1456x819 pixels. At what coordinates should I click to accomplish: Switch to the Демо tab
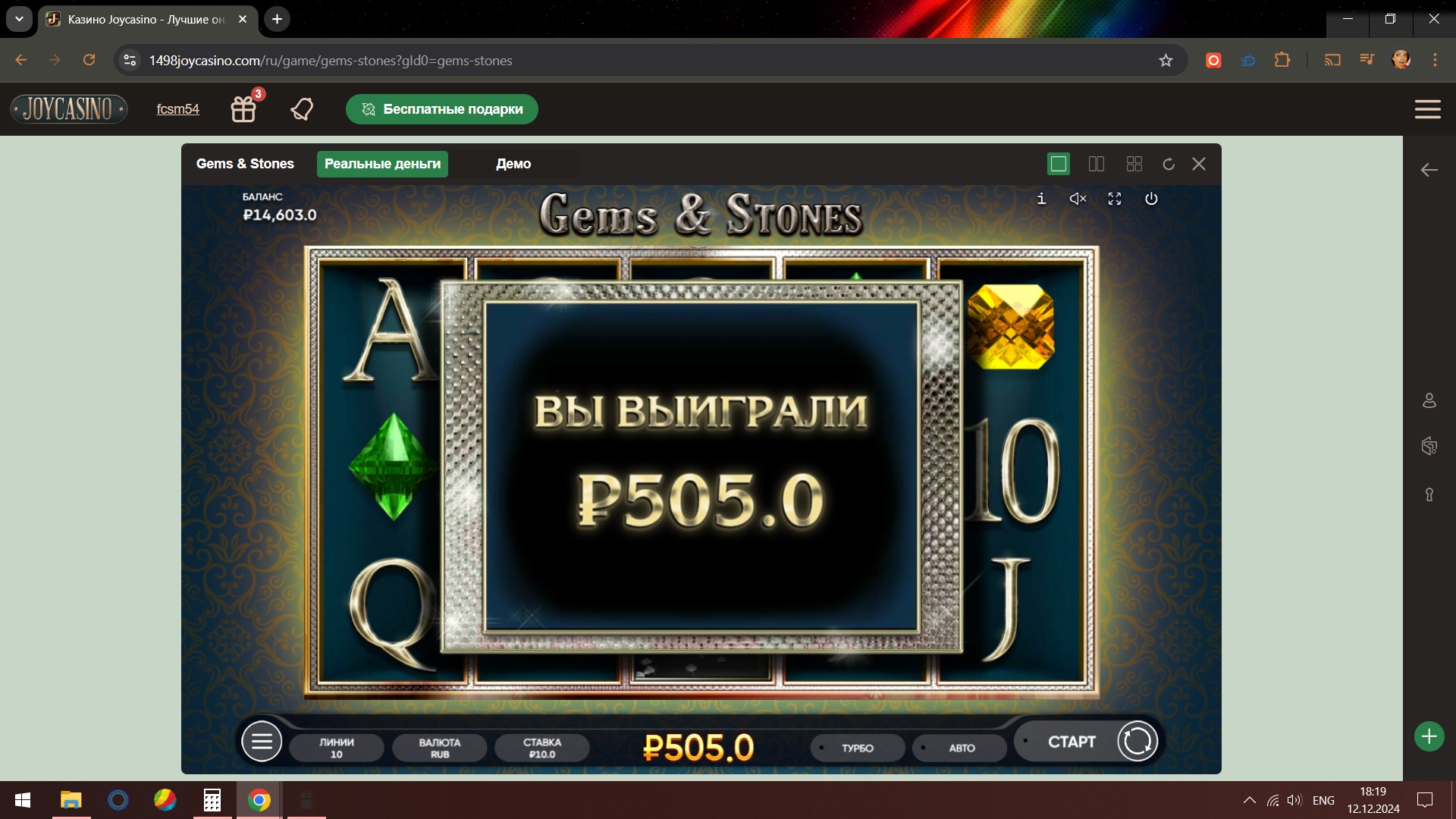click(x=513, y=164)
